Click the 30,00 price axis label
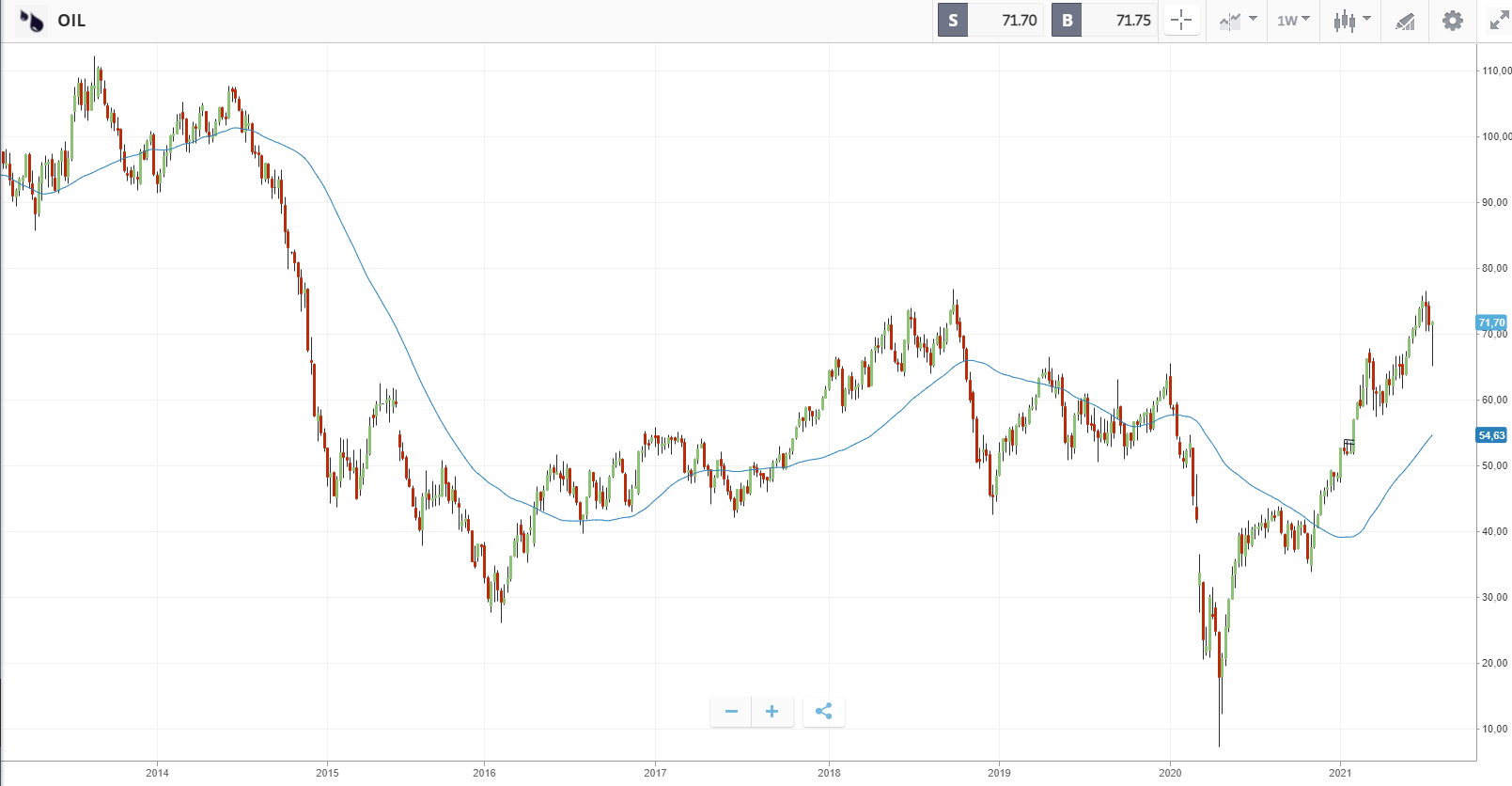The width and height of the screenshot is (1512, 786). pyautogui.click(x=1495, y=597)
